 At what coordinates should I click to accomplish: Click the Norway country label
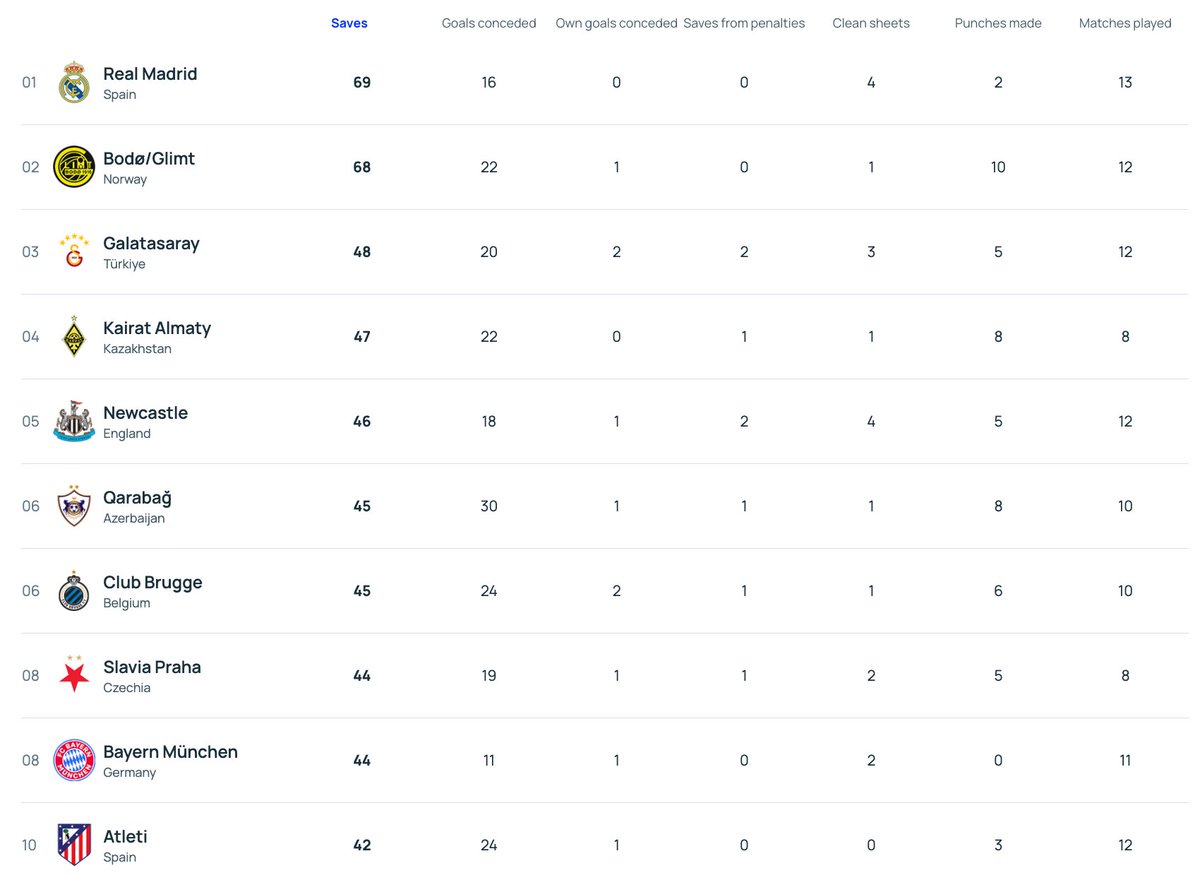tap(125, 180)
